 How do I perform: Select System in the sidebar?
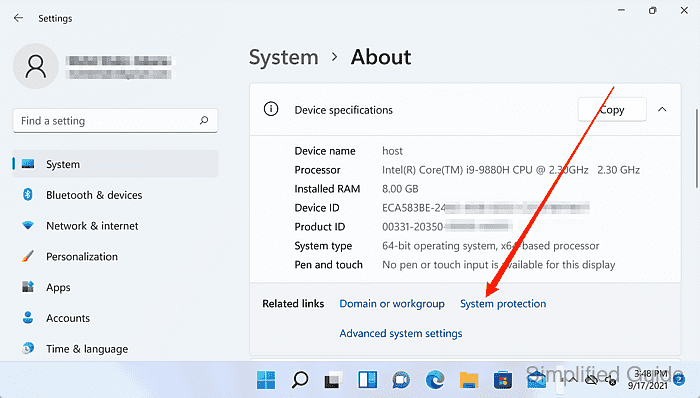(x=116, y=164)
